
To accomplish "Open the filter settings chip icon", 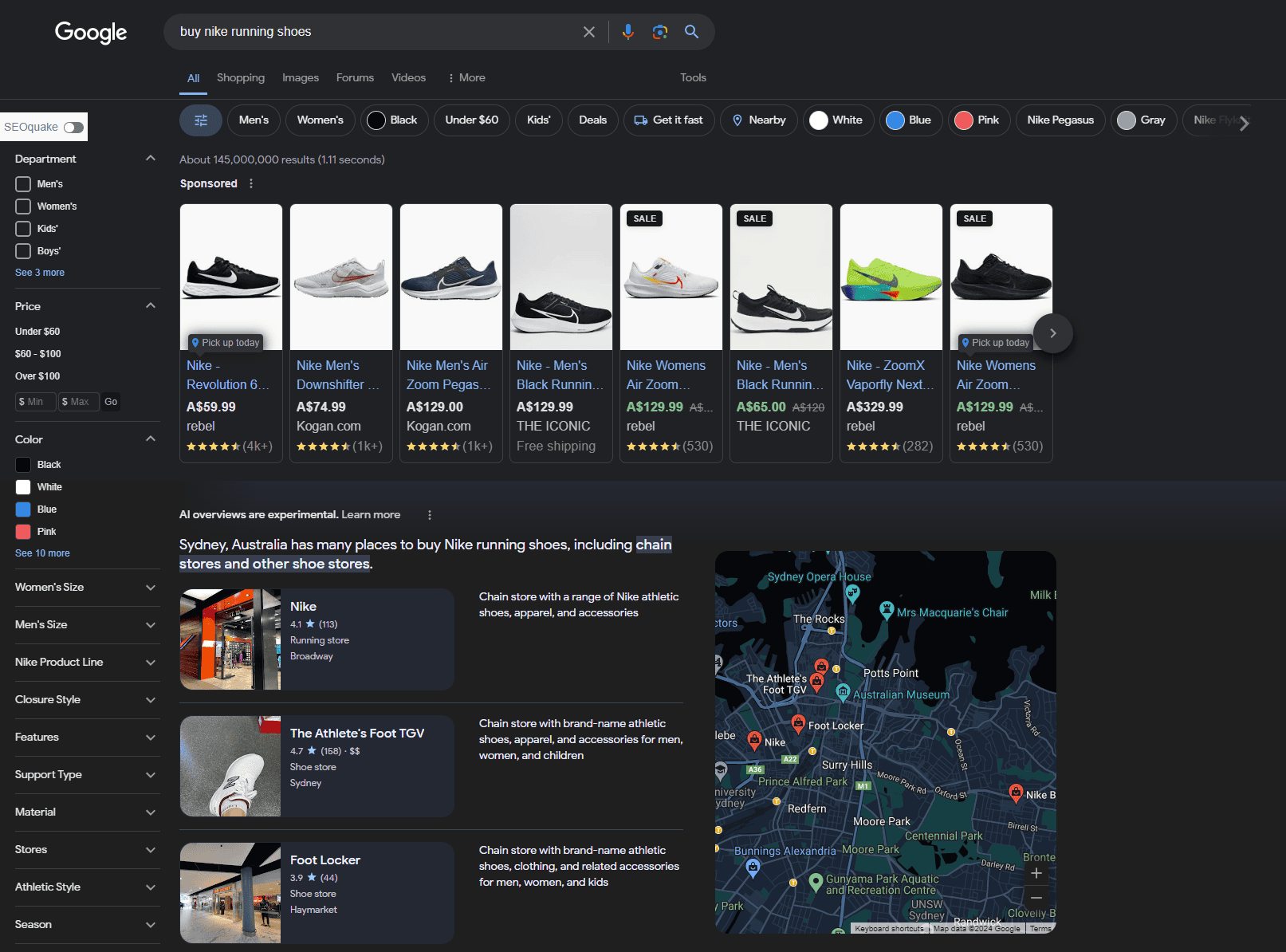I will tap(201, 120).
